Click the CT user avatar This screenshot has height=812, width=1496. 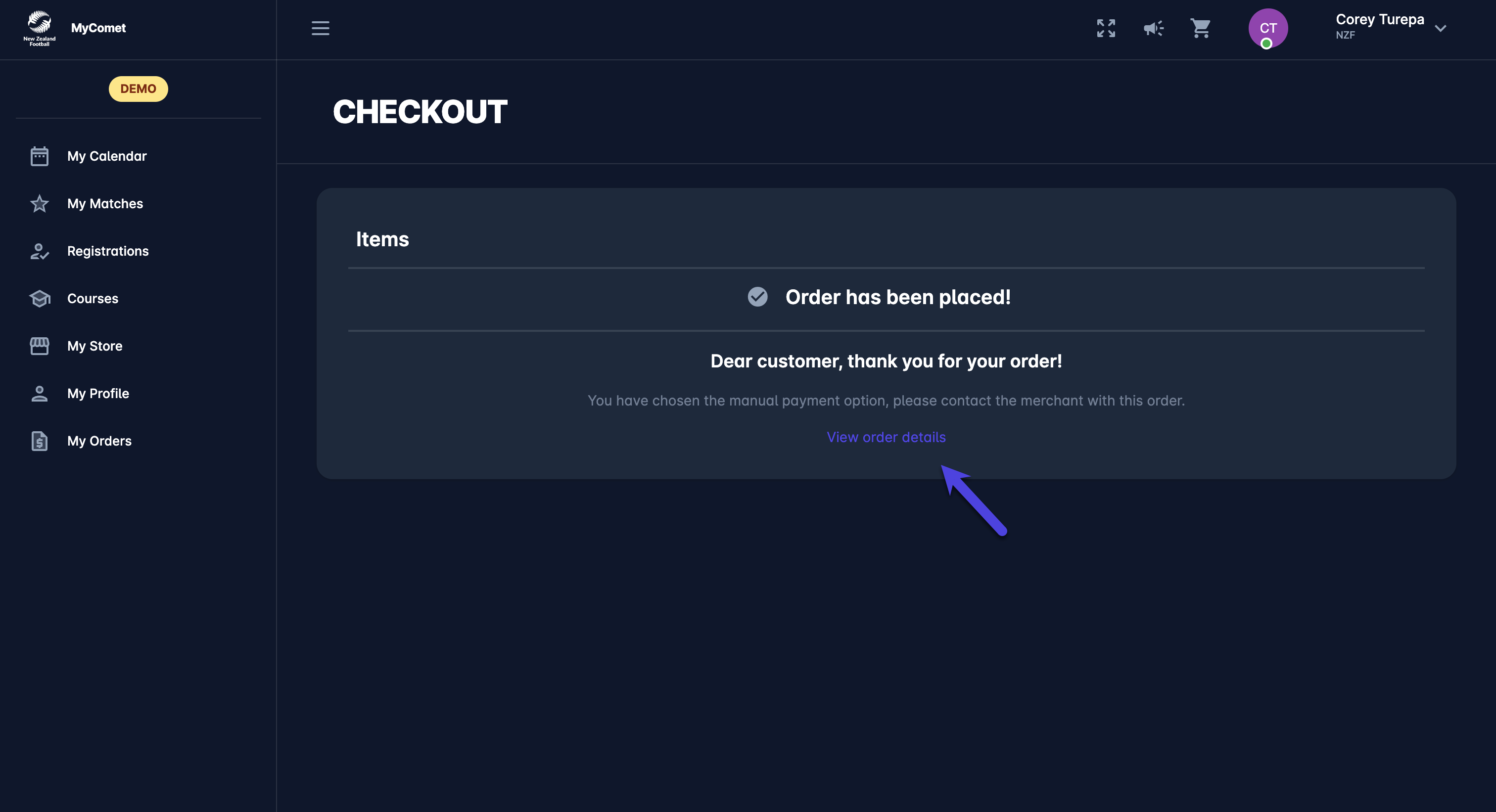click(1268, 29)
